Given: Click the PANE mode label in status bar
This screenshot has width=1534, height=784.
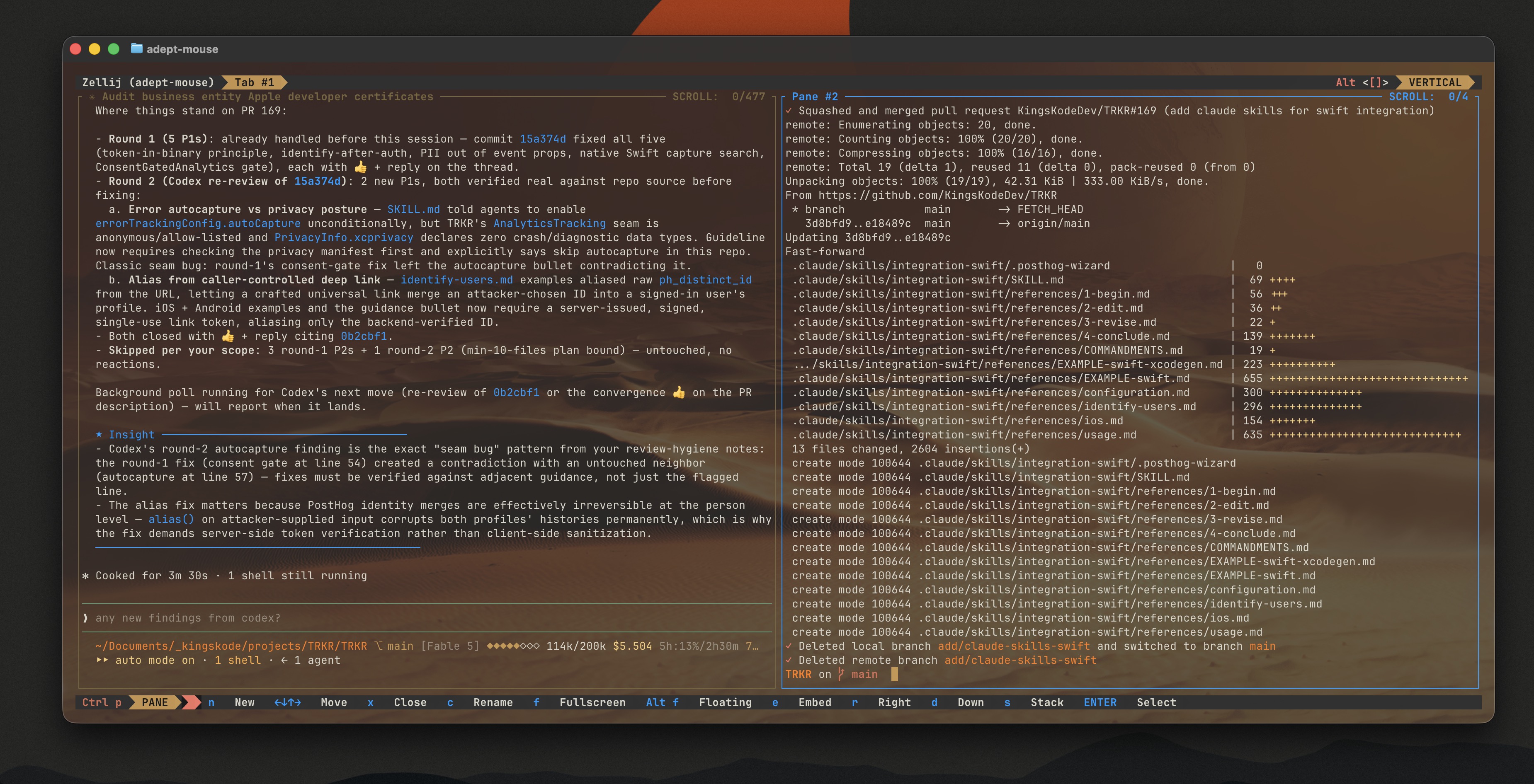Looking at the screenshot, I should (155, 702).
